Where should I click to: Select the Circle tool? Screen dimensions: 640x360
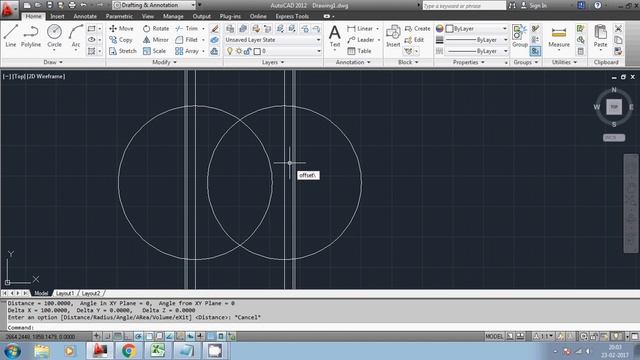tap(54, 36)
